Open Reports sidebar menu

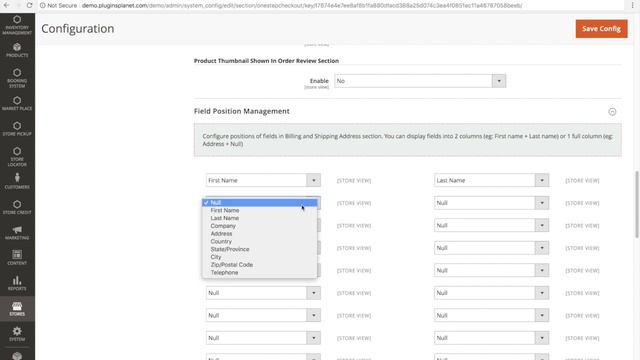click(17, 283)
